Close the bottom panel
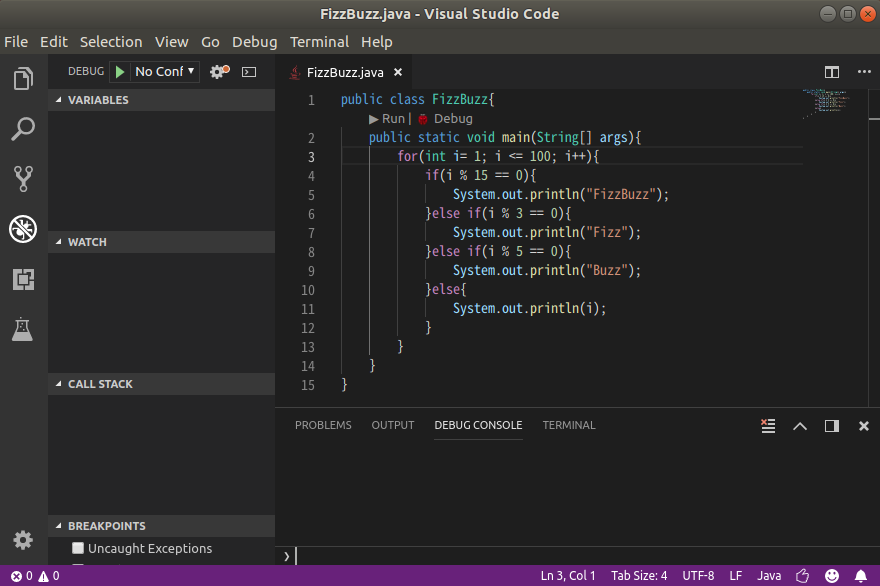 pyautogui.click(x=864, y=426)
